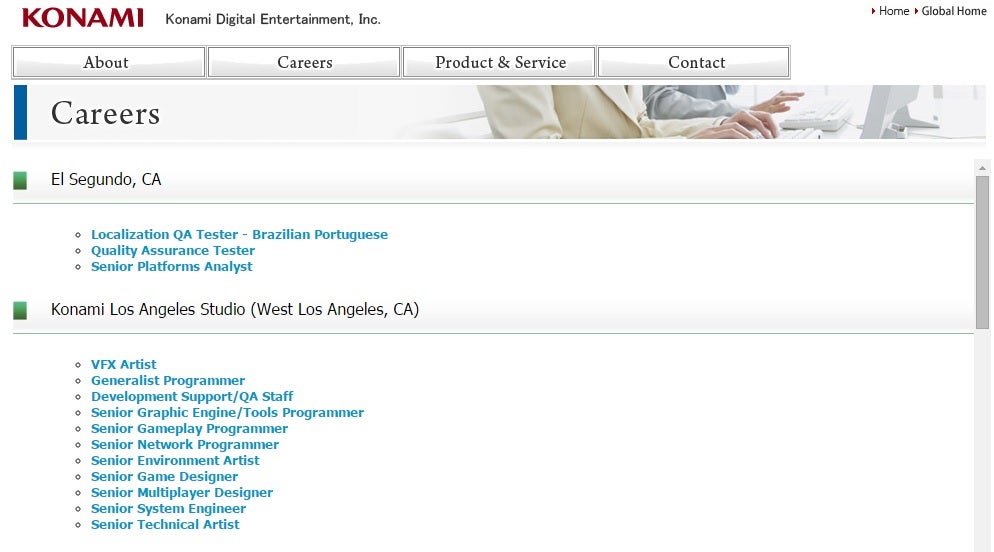Click the Careers banner image
994x552 pixels.
[x=680, y=112]
